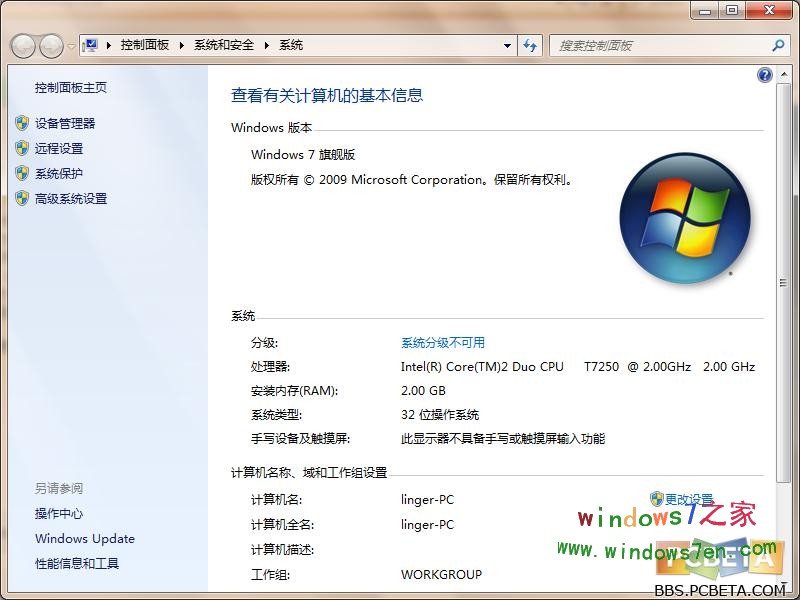The height and width of the screenshot is (600, 800).
Task: Select 控制面板主页 at the top
Action: coord(69,87)
